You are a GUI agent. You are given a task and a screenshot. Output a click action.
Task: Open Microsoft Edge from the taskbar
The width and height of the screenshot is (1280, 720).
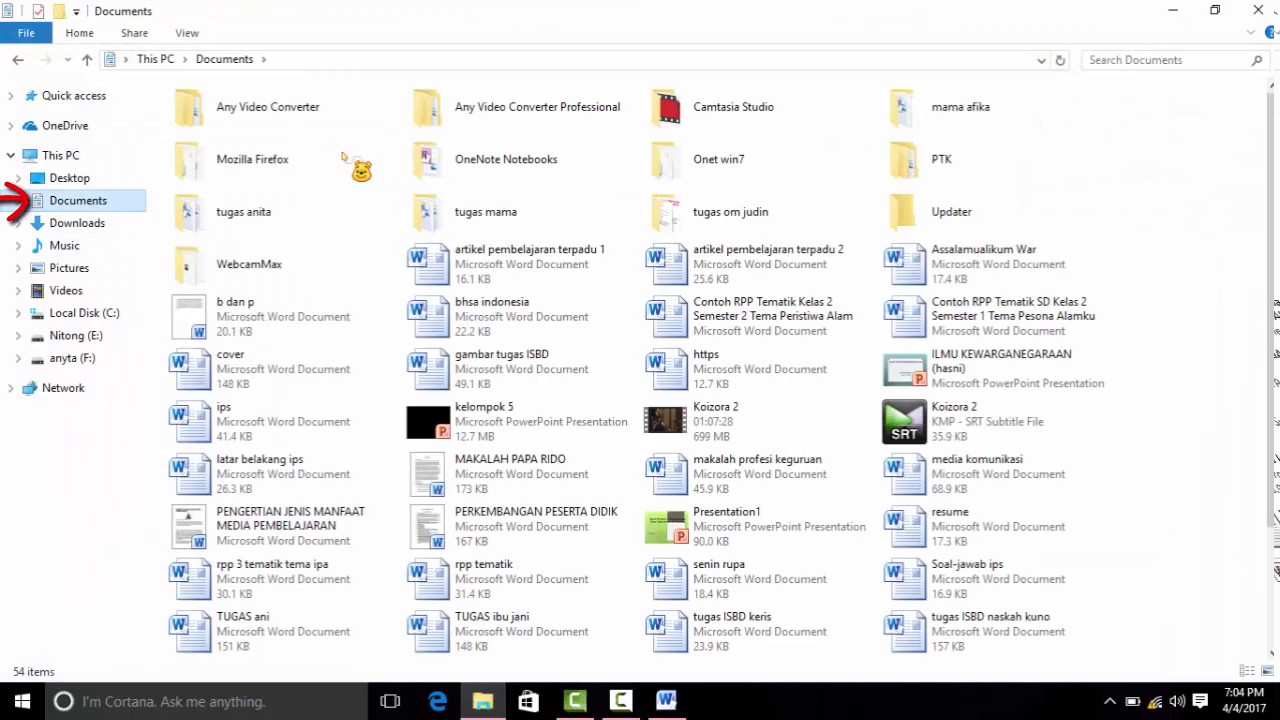pos(437,701)
